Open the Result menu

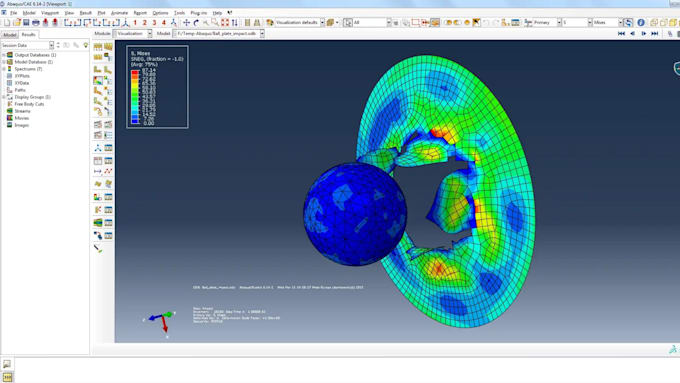click(x=85, y=13)
